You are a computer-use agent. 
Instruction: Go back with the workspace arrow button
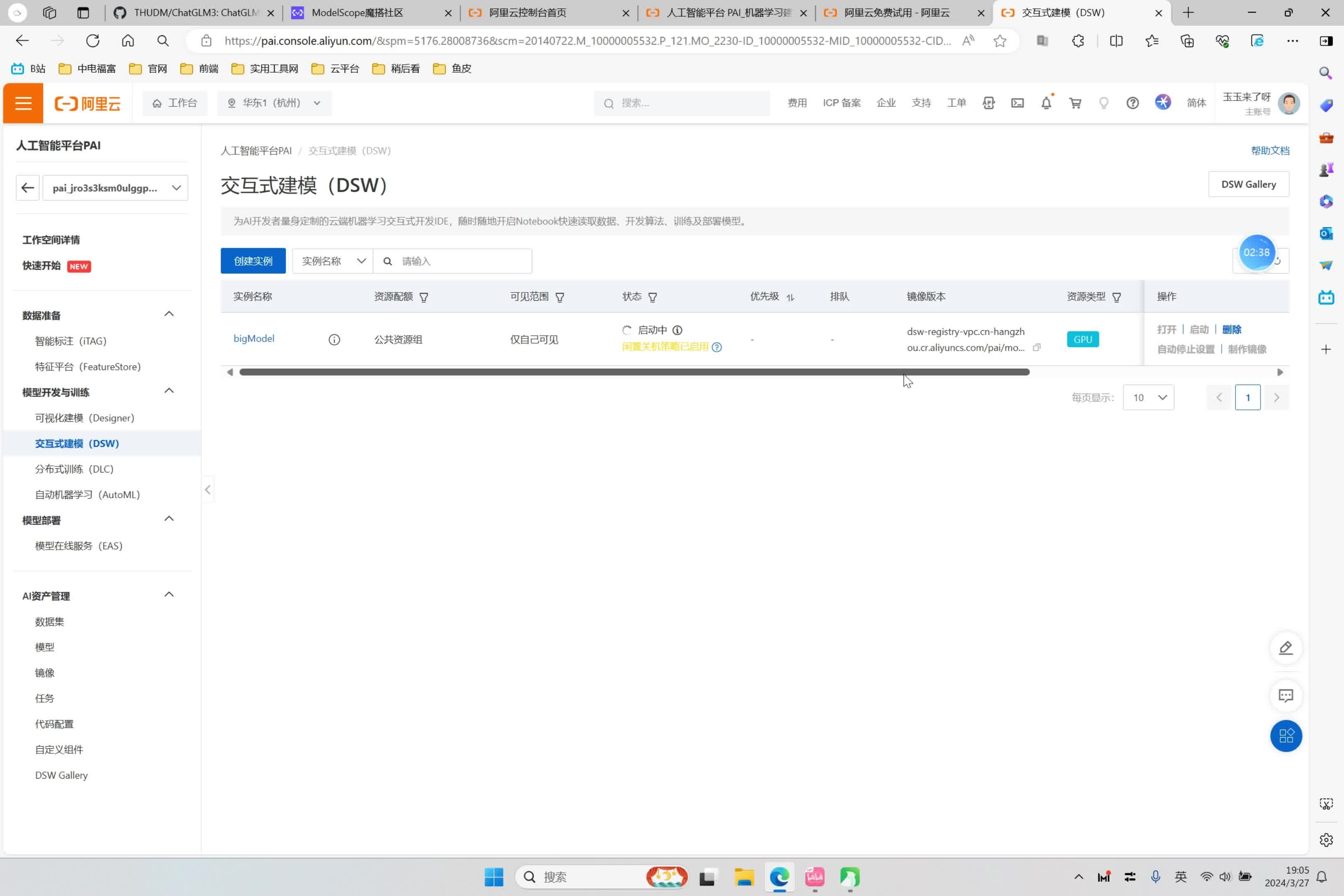coord(27,187)
